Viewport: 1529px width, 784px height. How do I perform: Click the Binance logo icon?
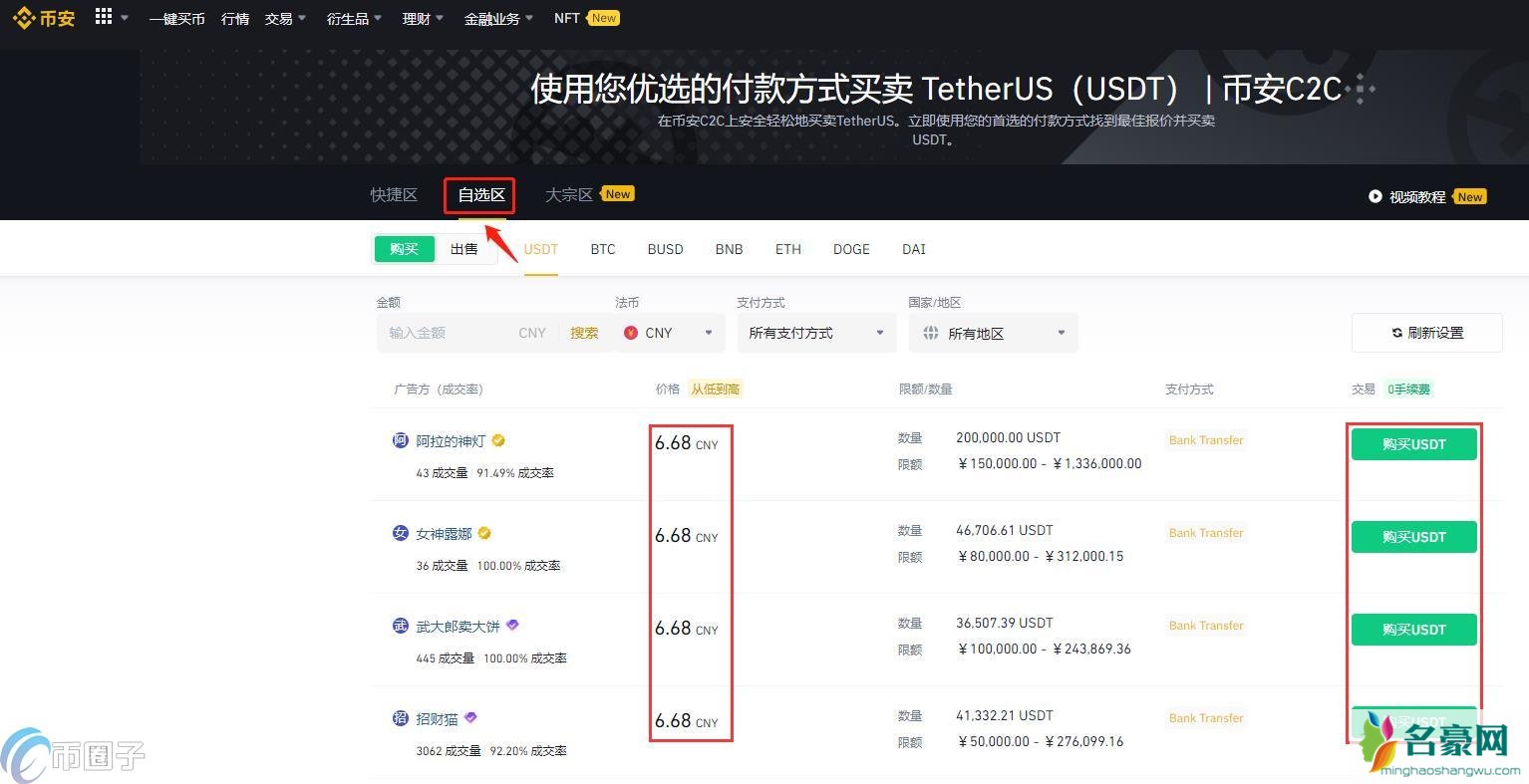(24, 18)
